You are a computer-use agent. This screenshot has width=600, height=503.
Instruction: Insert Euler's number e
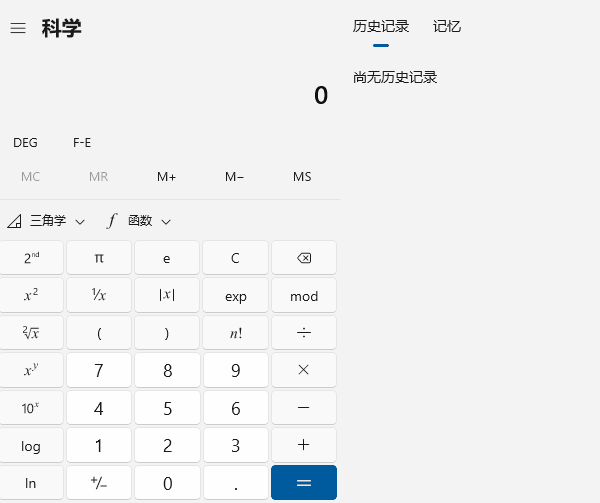[x=167, y=258]
